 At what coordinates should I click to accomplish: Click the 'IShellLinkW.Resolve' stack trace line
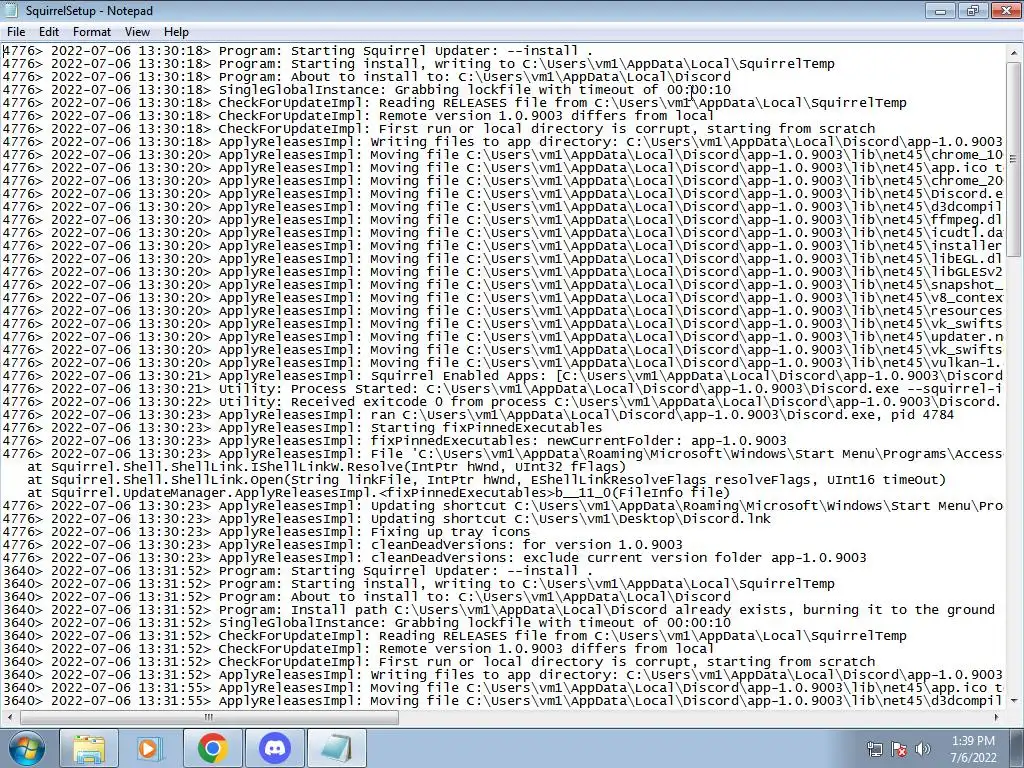tap(327, 467)
